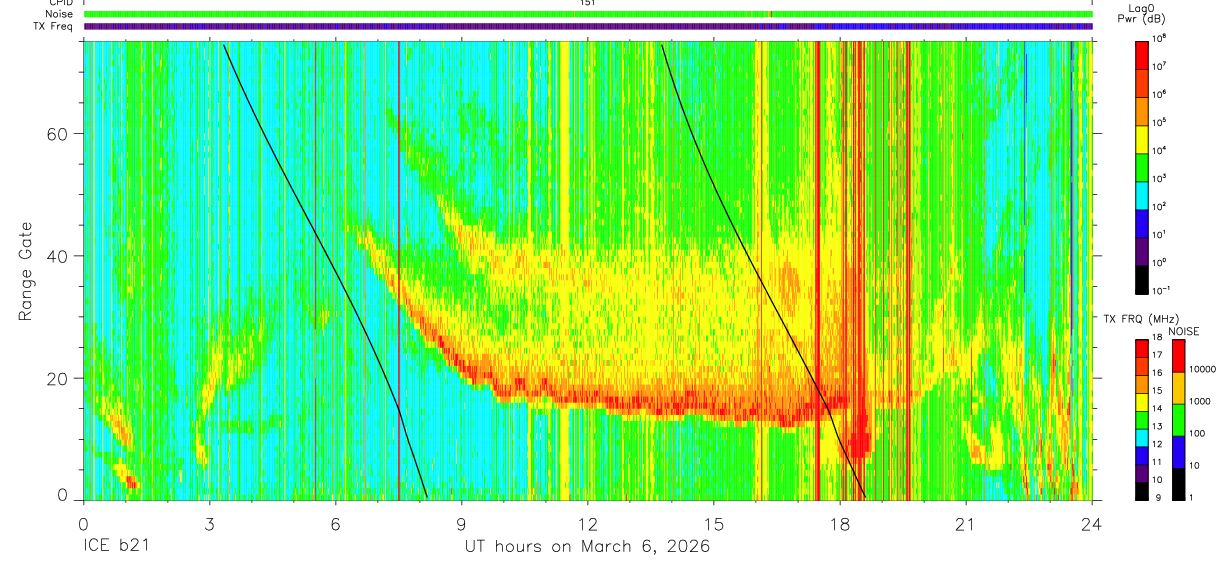Click the purple TX Freq strip above the plot
The width and height of the screenshot is (1228, 567).
tap(588, 26)
